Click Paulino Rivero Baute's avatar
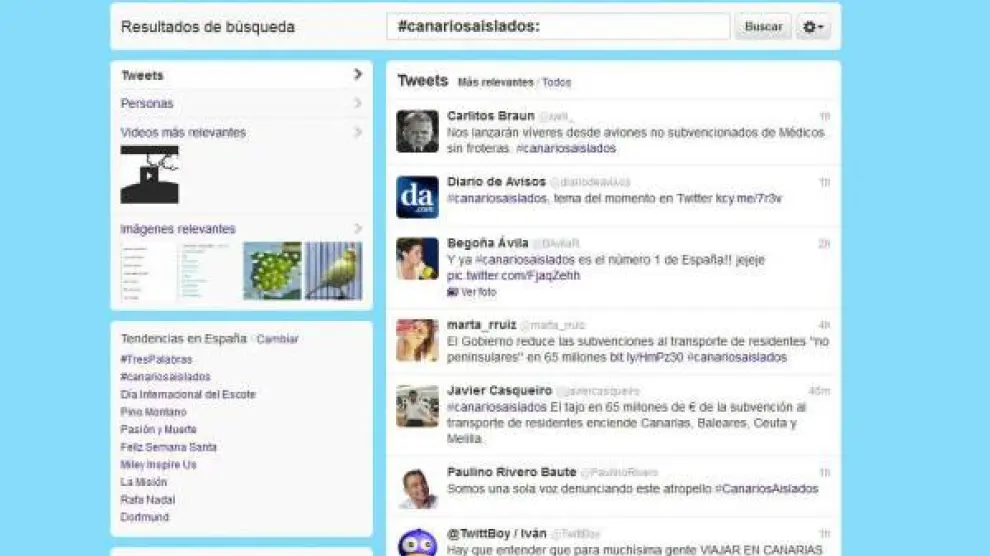 point(417,487)
